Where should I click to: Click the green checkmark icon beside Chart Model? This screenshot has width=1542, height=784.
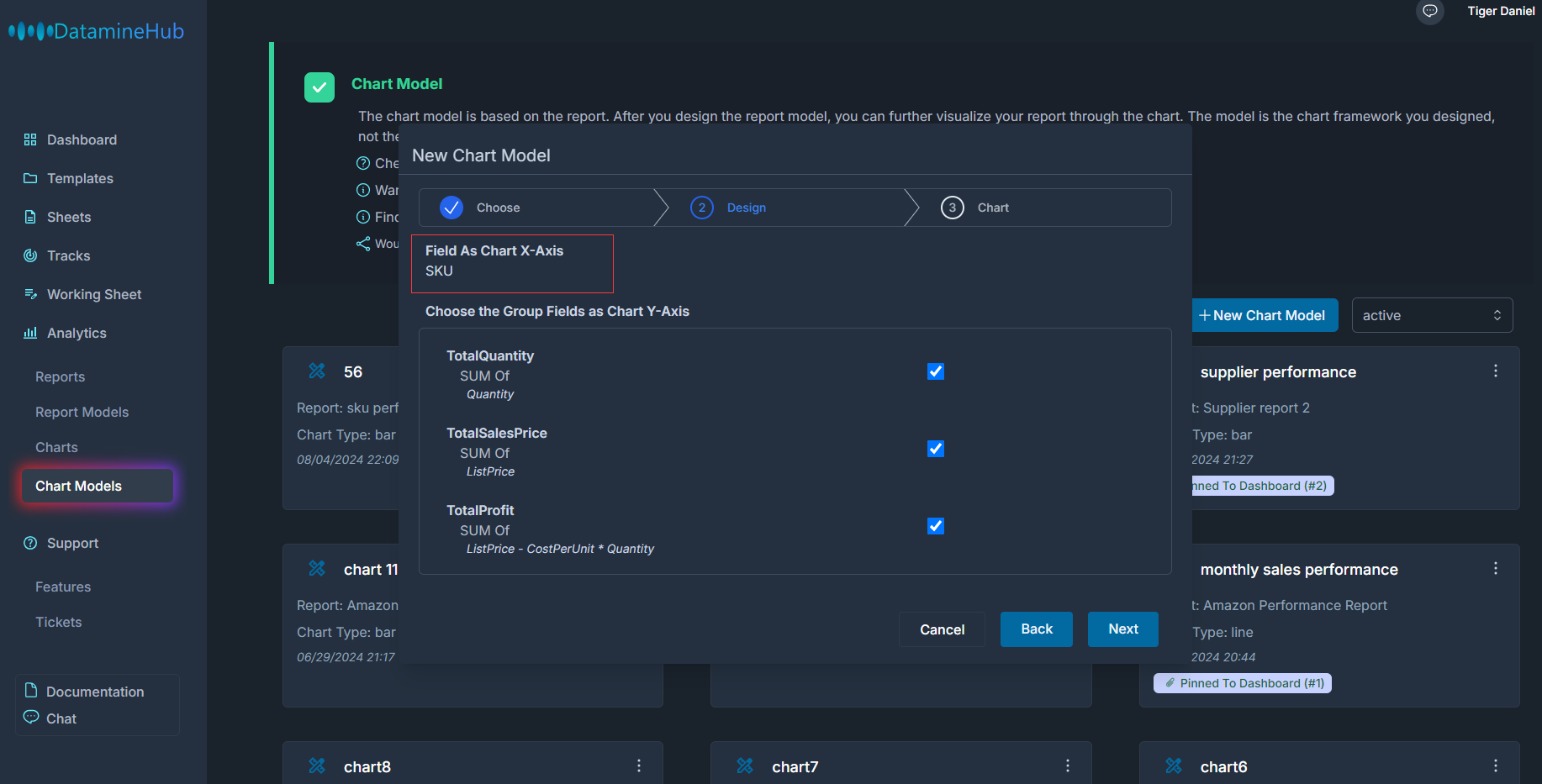[x=319, y=87]
